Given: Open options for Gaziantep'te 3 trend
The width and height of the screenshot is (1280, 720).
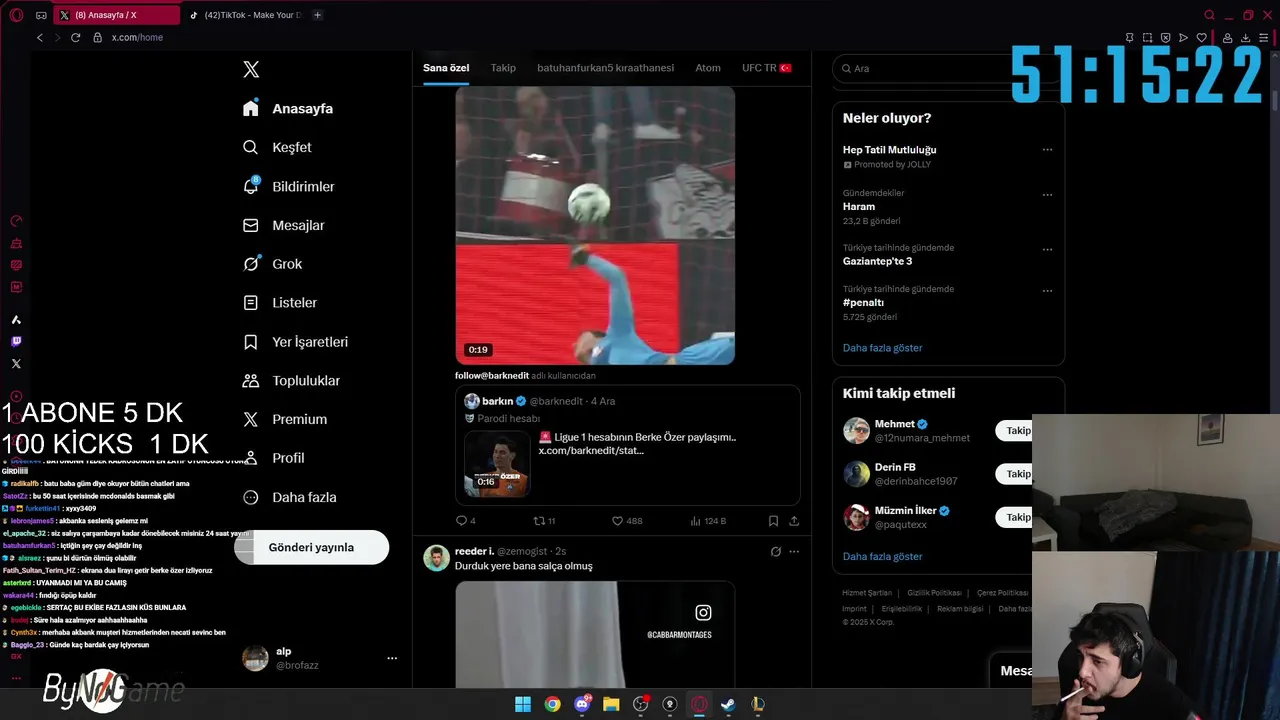Looking at the screenshot, I should pos(1047,250).
